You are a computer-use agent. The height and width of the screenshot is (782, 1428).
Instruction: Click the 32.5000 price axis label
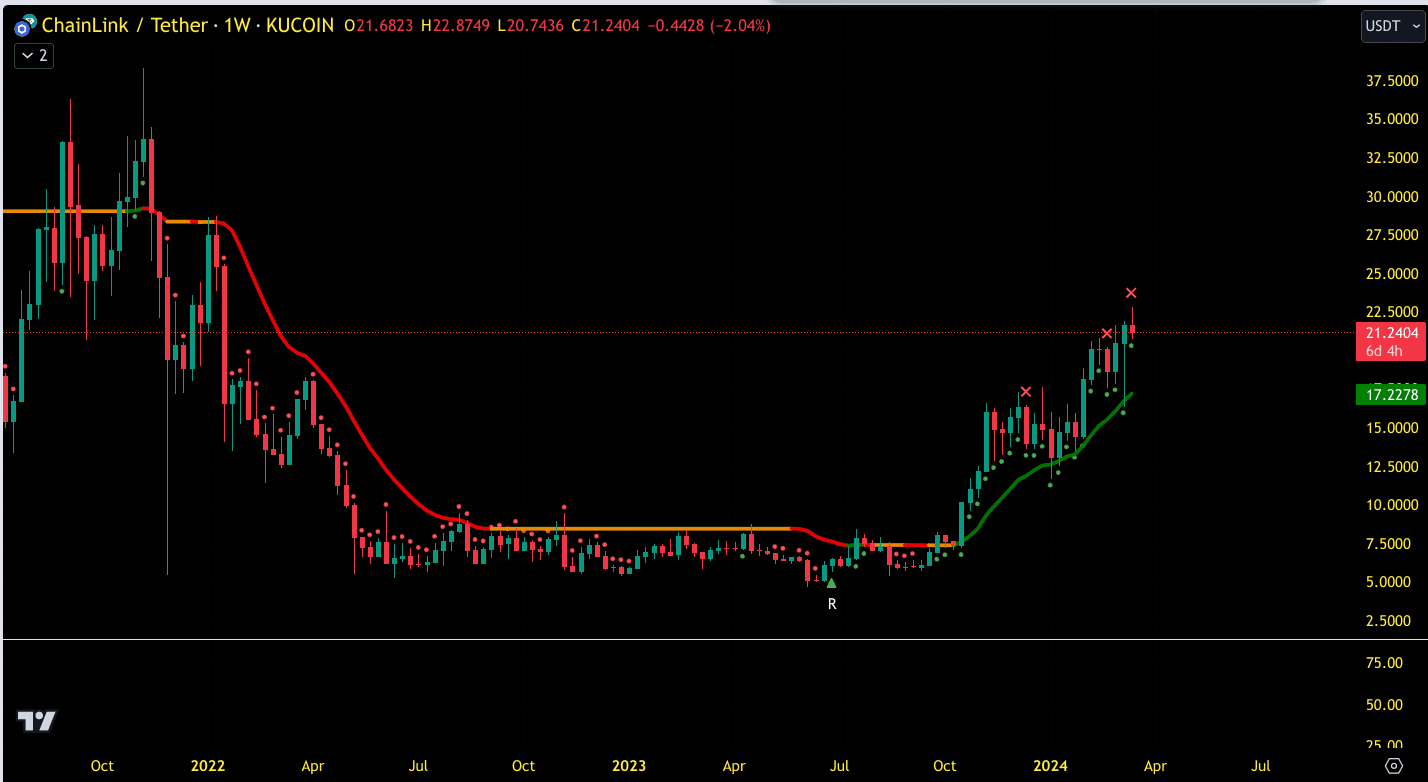pyautogui.click(x=1392, y=158)
